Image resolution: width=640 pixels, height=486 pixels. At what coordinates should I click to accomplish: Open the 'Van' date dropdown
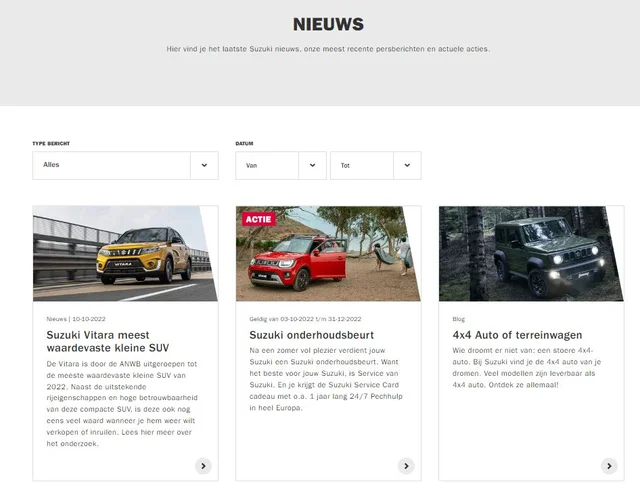pyautogui.click(x=281, y=165)
